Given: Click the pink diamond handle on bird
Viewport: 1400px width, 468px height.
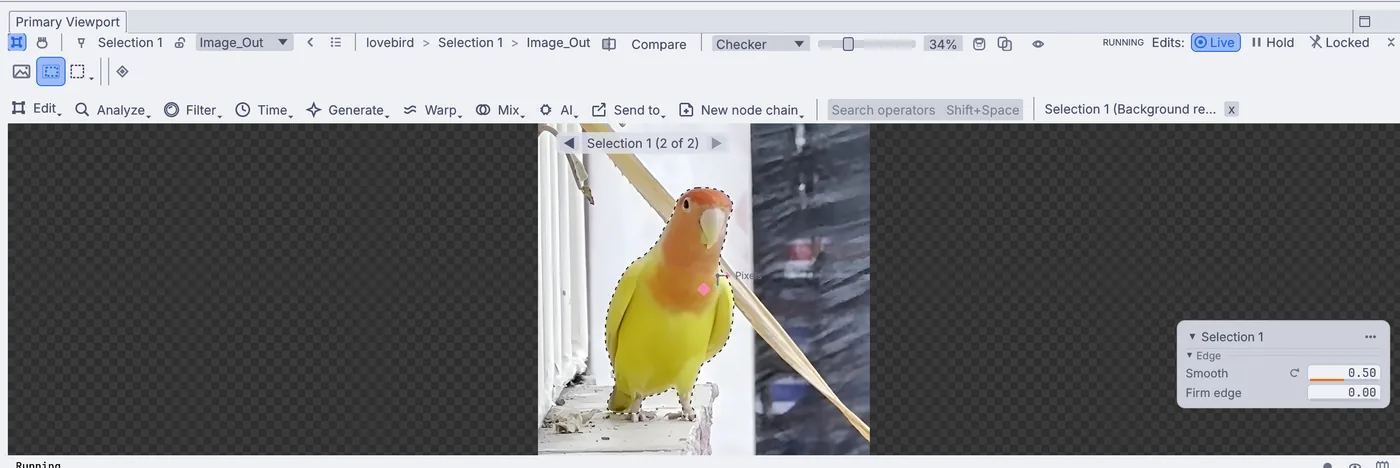Looking at the screenshot, I should click(x=704, y=289).
